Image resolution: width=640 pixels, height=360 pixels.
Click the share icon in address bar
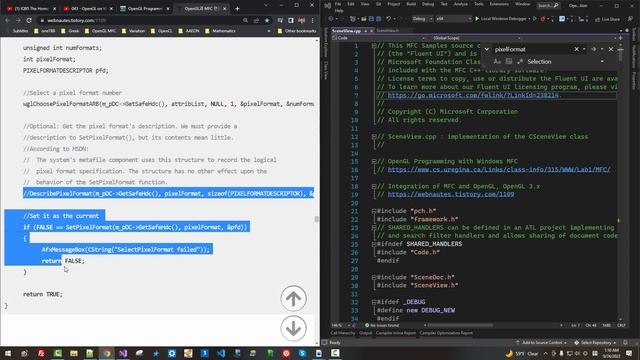[x=256, y=20]
